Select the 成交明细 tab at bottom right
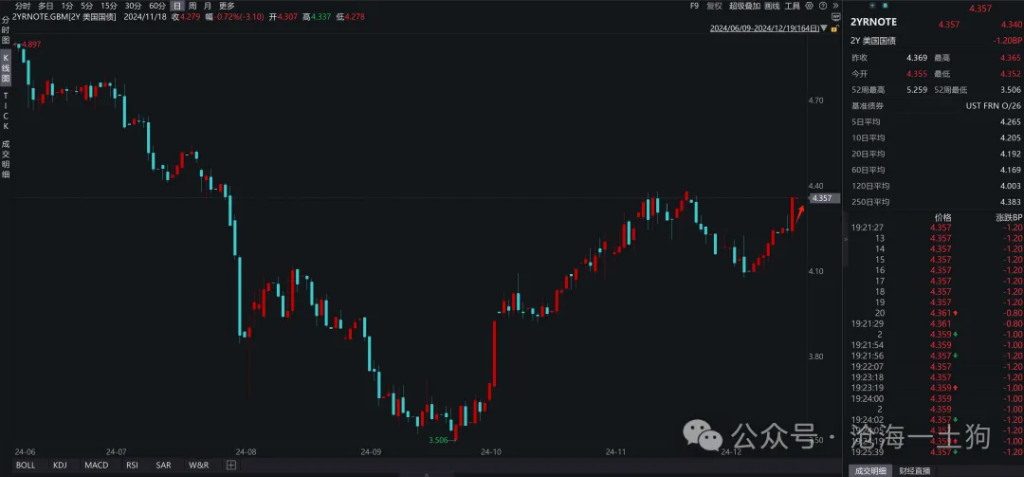 [868, 470]
